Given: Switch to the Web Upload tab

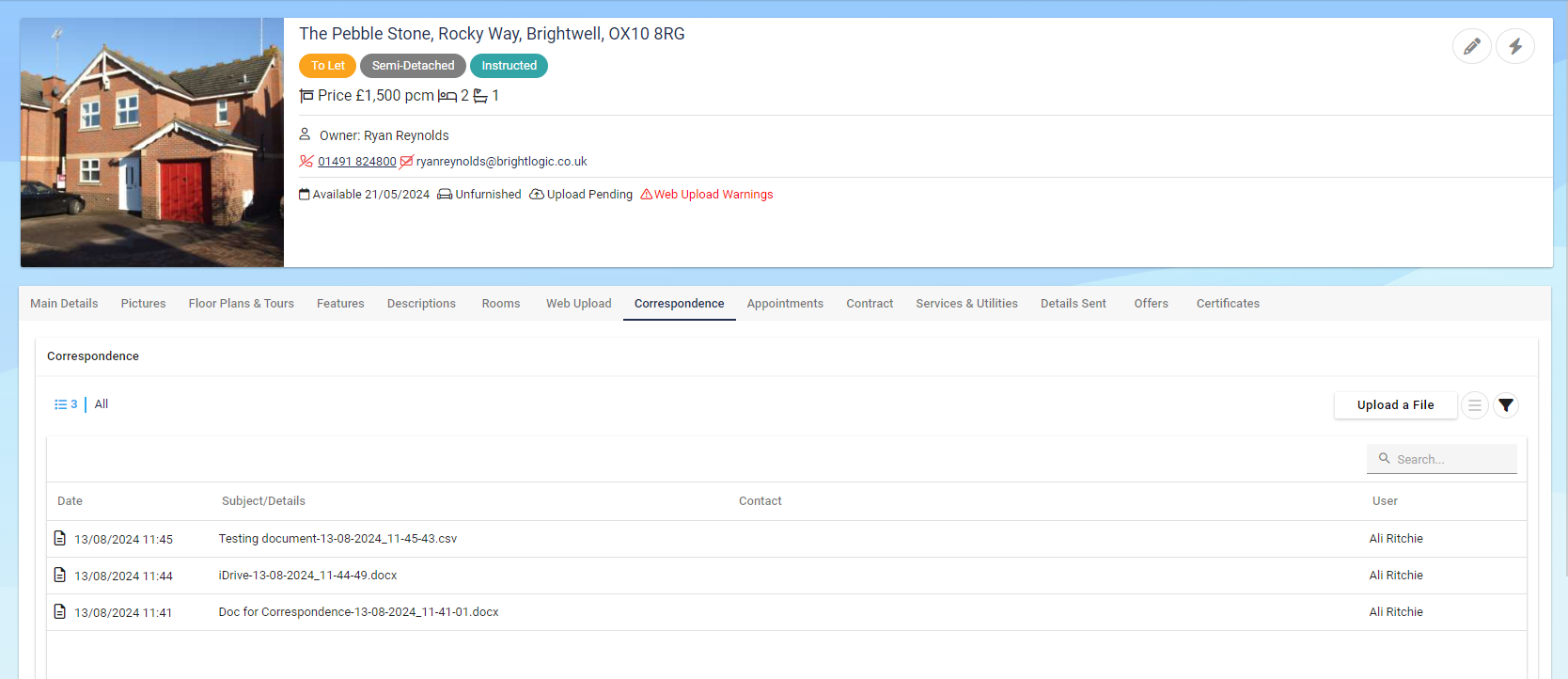Looking at the screenshot, I should [579, 304].
